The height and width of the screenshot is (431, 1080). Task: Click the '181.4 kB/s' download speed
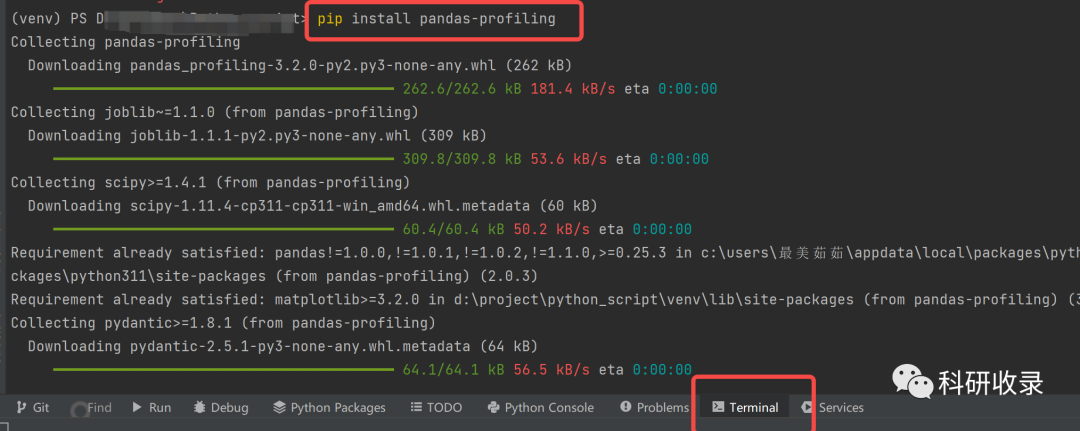point(572,89)
